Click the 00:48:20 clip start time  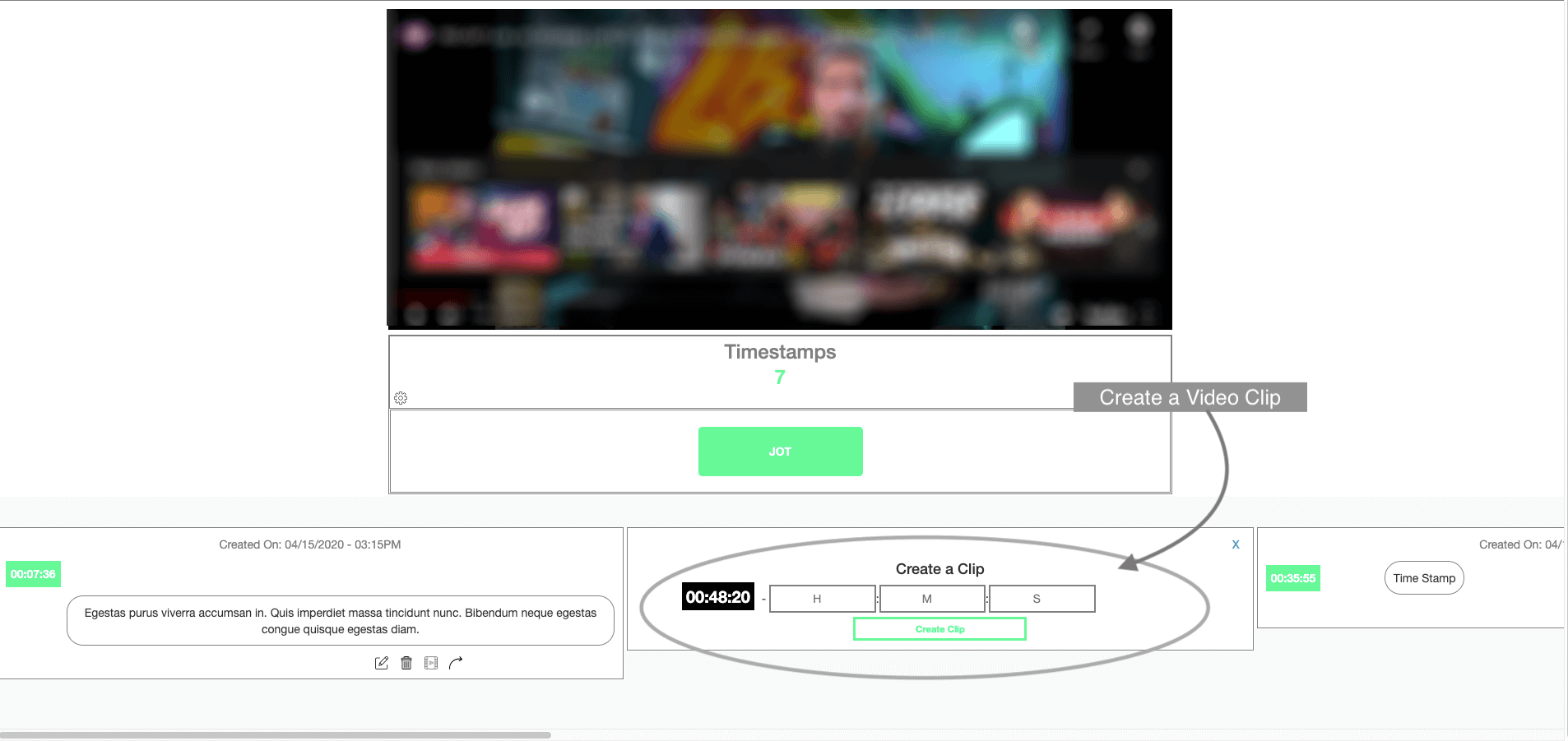click(x=718, y=597)
